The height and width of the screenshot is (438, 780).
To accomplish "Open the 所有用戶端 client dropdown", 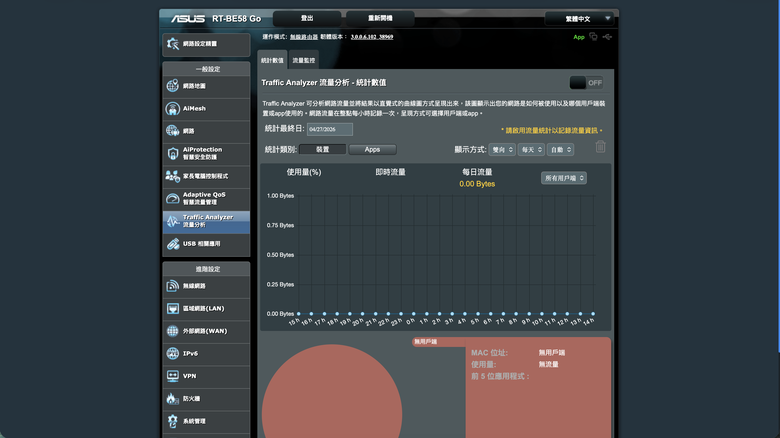I will 564,178.
